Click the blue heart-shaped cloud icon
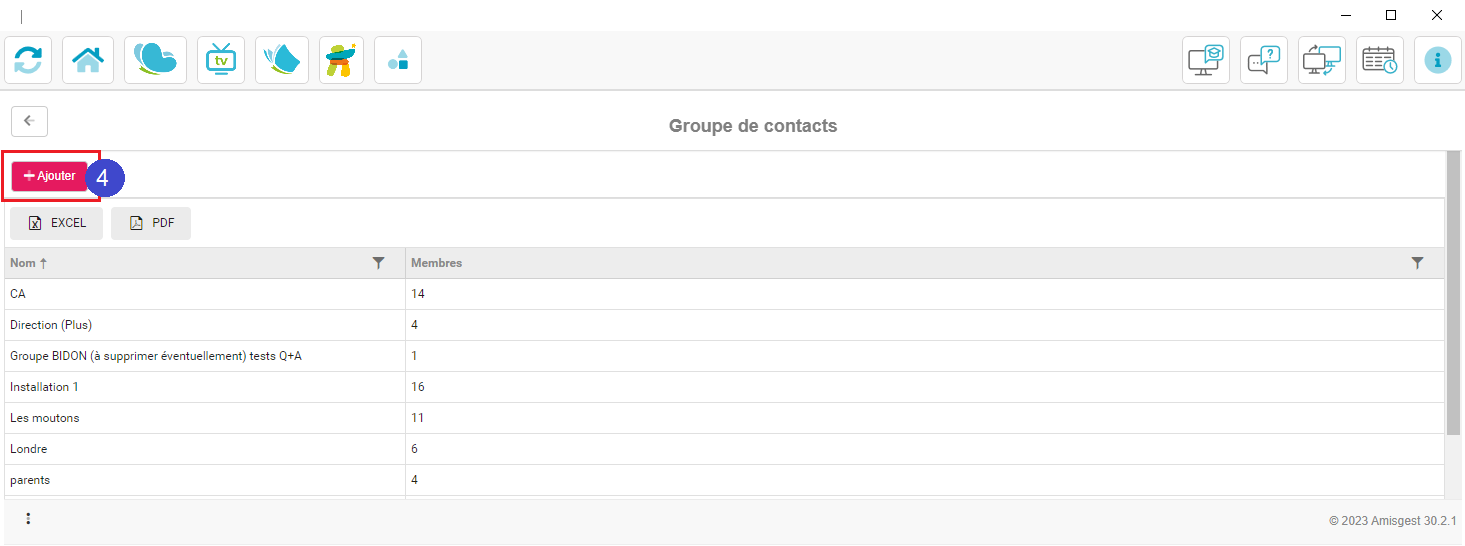Screen dimensions: 1465x546 point(155,60)
